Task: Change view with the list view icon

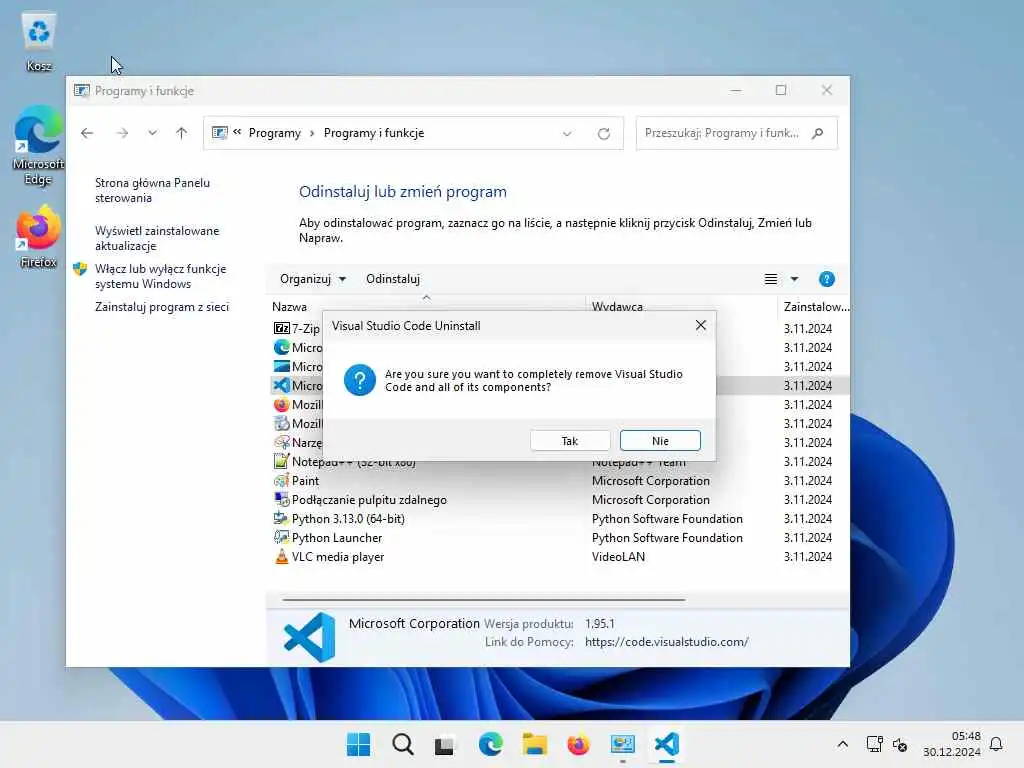Action: [x=771, y=280]
